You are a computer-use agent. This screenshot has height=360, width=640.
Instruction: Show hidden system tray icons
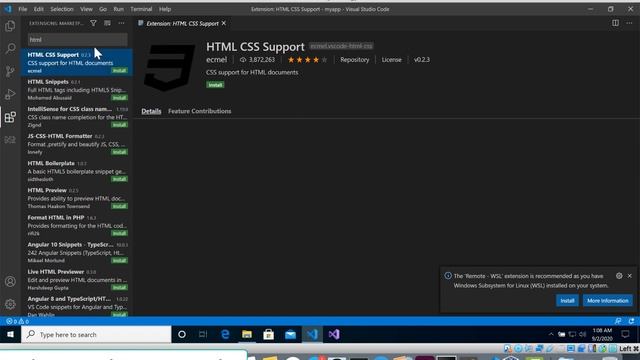click(x=551, y=335)
